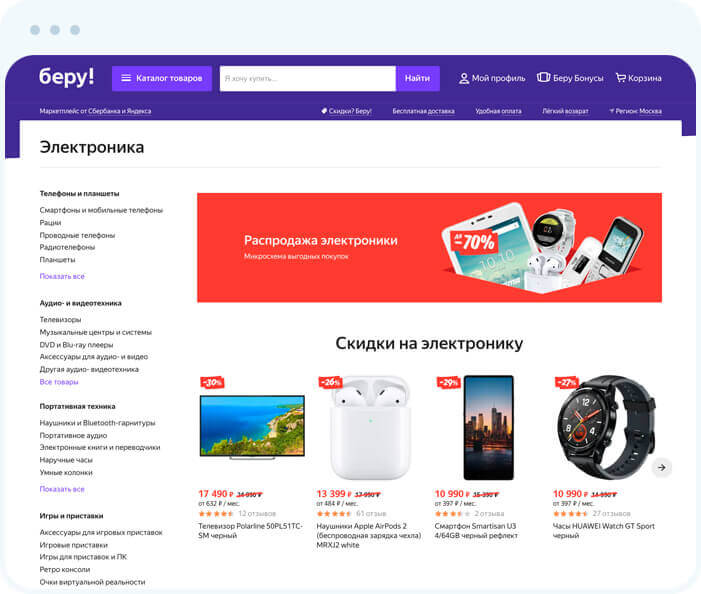
Task: Click the Найти search button
Action: pyautogui.click(x=418, y=78)
